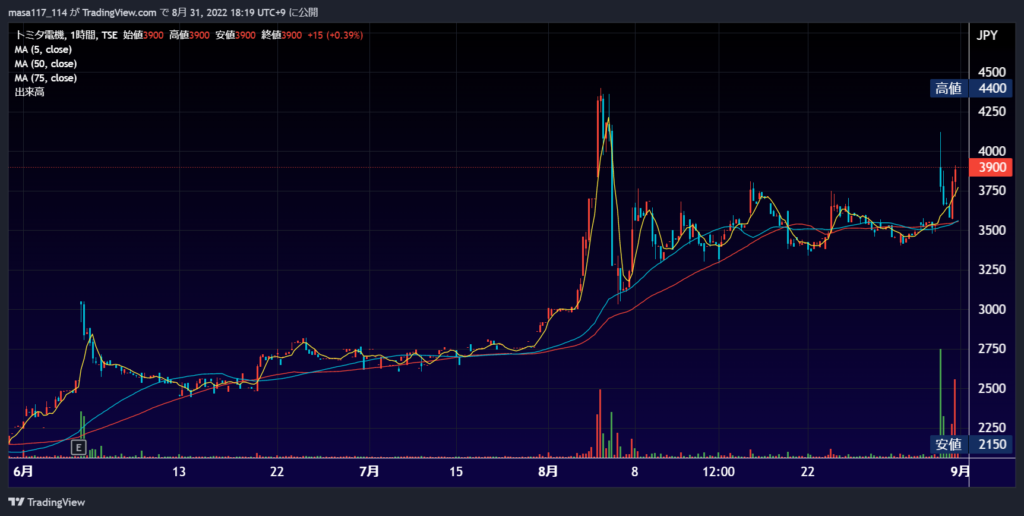Click the 2500 price axis value
This screenshot has height=516, width=1024.
[x=992, y=389]
